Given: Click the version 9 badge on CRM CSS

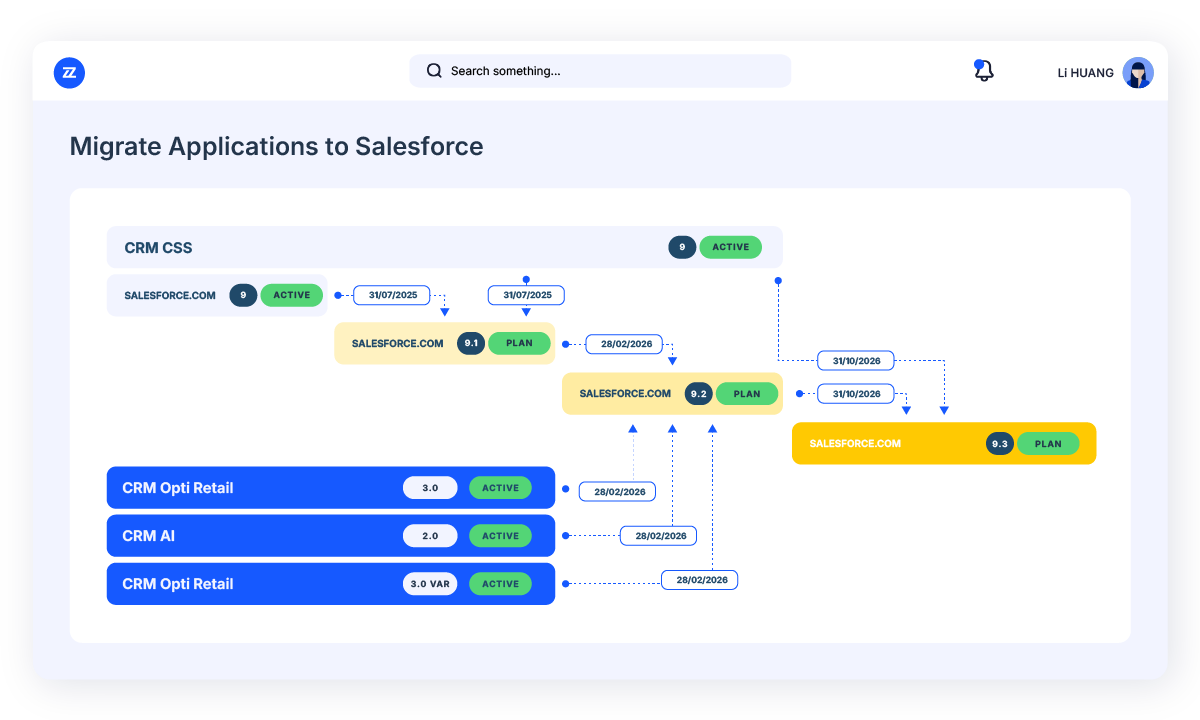Looking at the screenshot, I should coord(682,247).
